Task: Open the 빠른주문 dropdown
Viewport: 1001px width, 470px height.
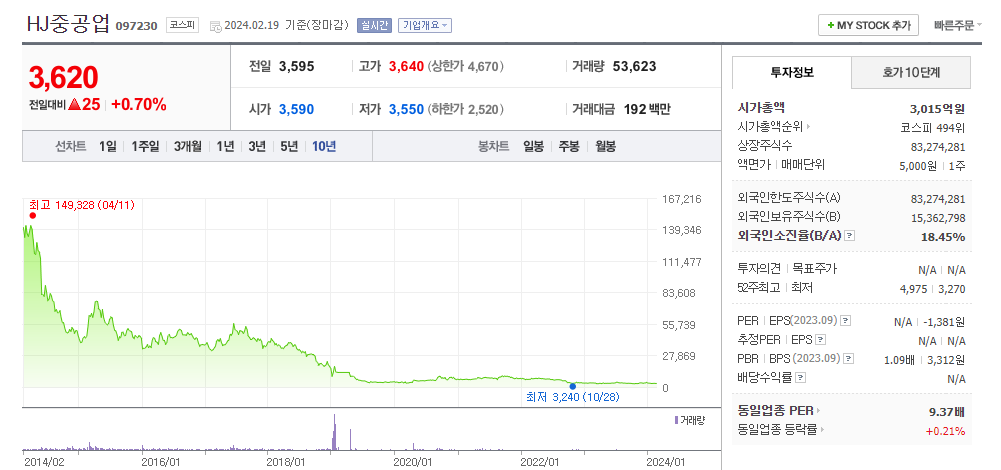Action: point(958,26)
